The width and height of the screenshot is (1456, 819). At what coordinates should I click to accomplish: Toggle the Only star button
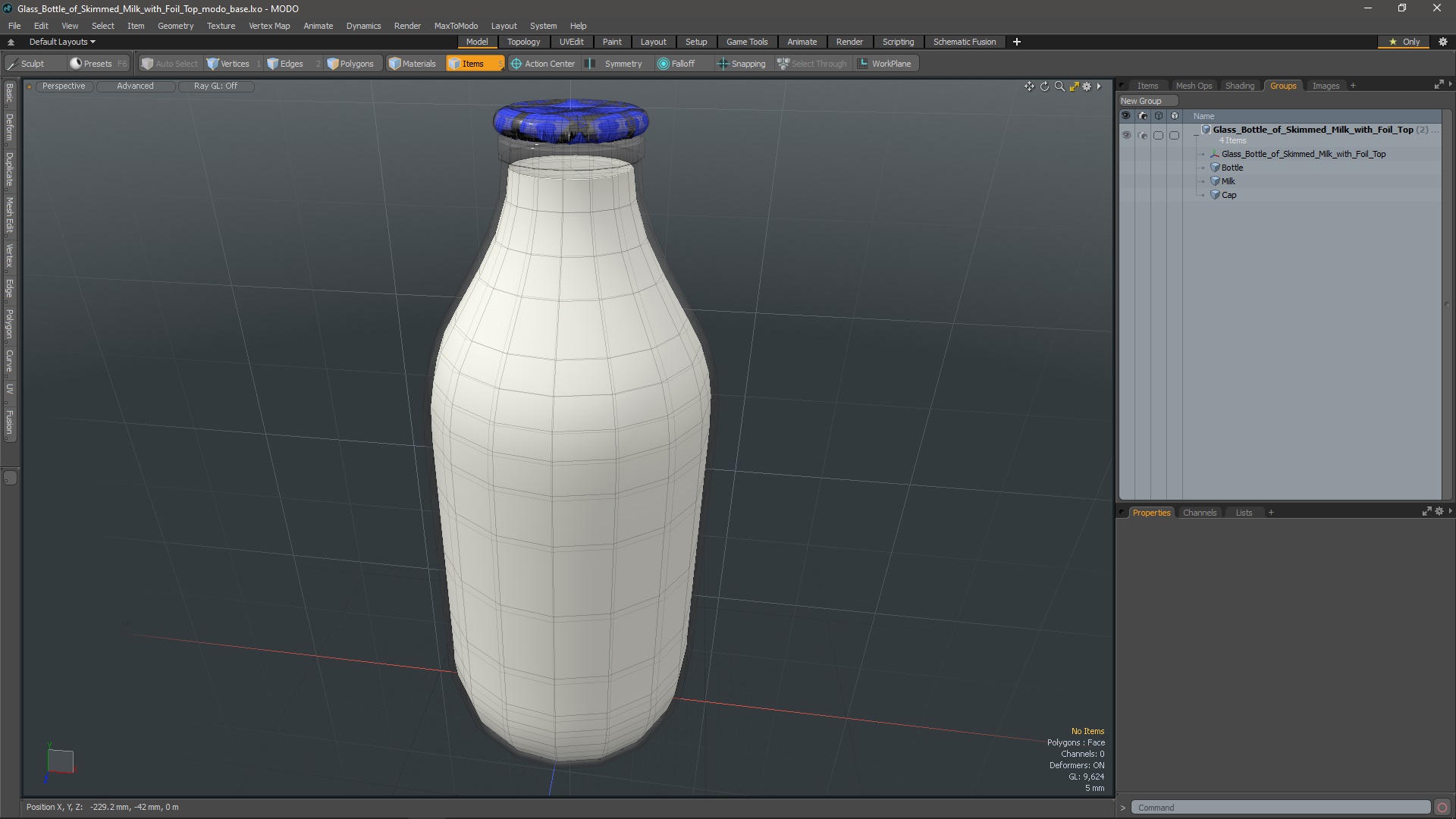click(x=1404, y=42)
